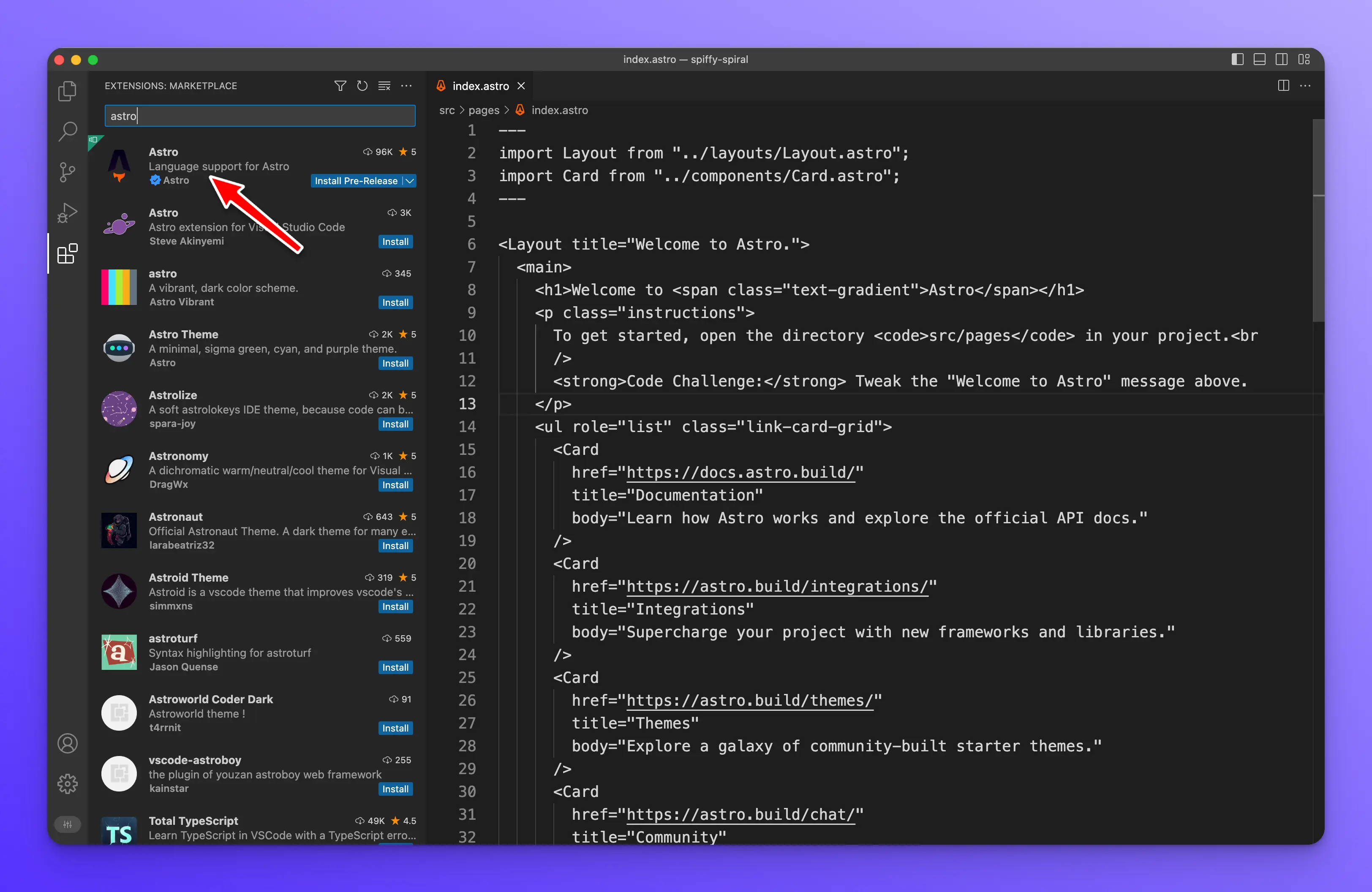
Task: Select the Extensions view icon
Action: 68,253
